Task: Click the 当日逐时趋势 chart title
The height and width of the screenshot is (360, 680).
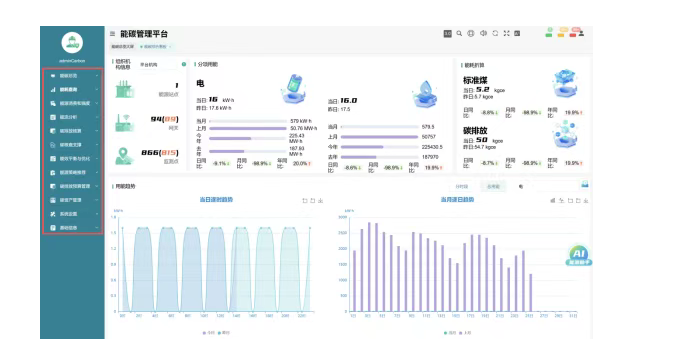Action: pos(216,200)
